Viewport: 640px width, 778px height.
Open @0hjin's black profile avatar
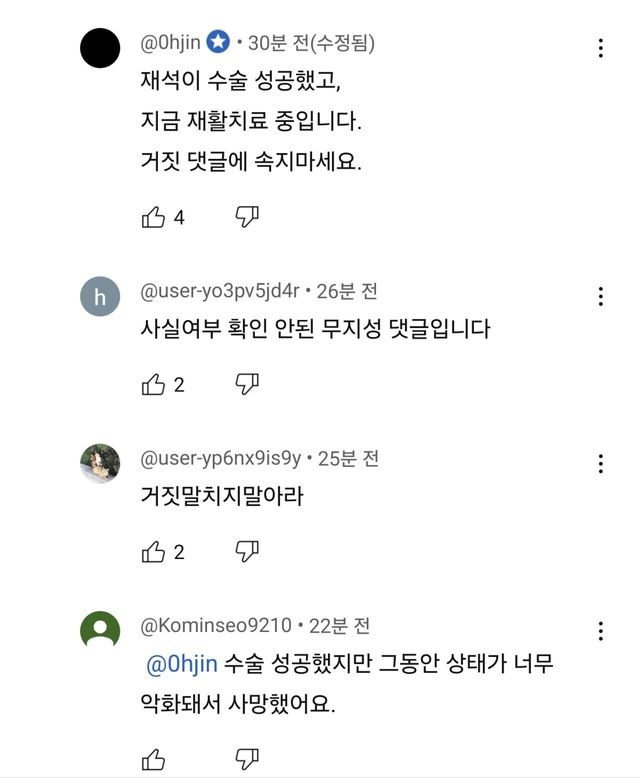click(x=100, y=47)
